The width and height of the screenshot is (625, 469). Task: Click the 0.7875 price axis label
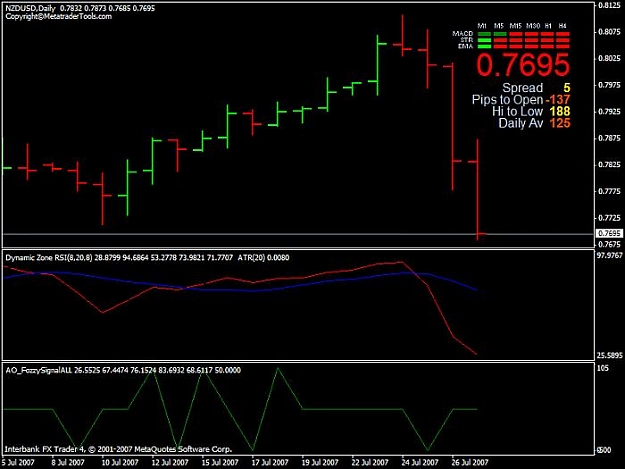pos(610,138)
